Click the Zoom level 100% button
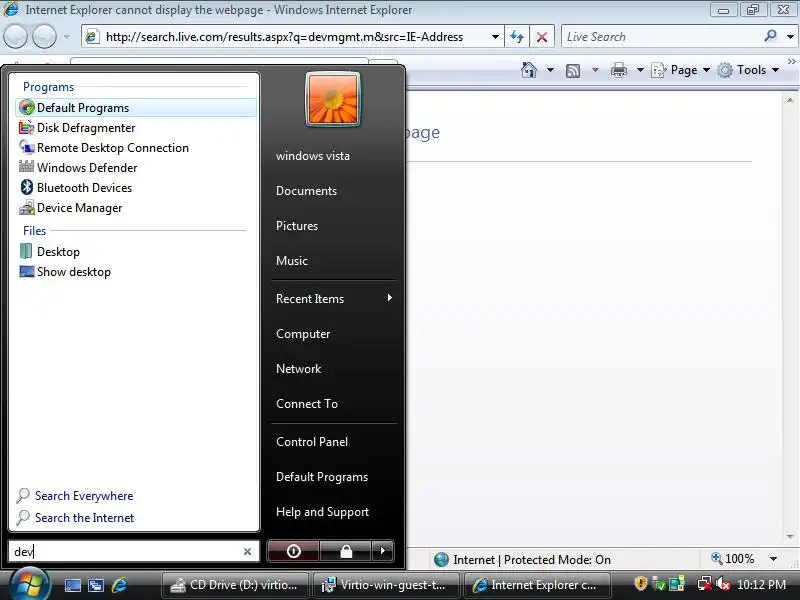The width and height of the screenshot is (800, 600). (x=733, y=559)
